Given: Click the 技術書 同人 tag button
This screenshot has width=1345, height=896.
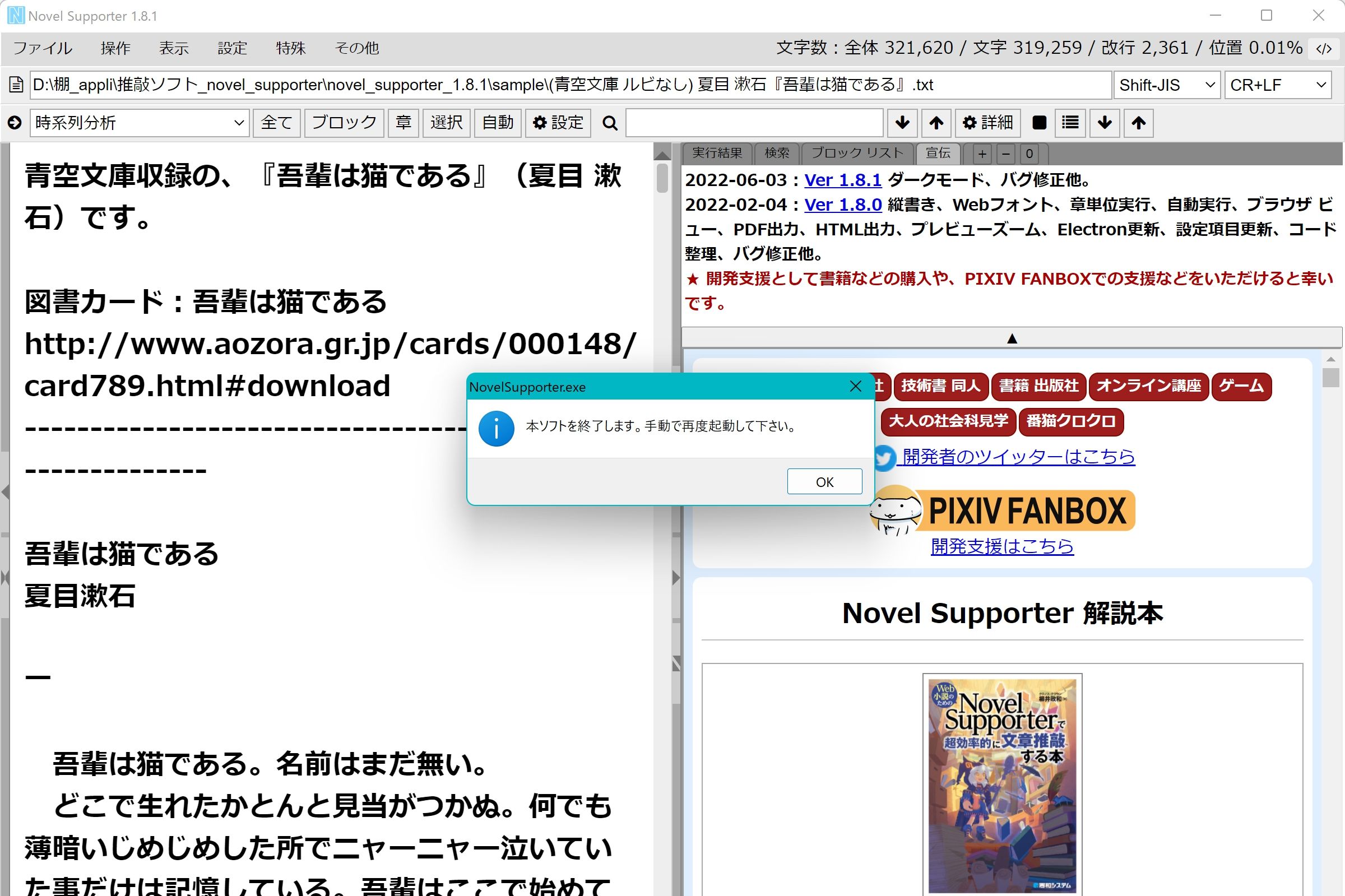Looking at the screenshot, I should pyautogui.click(x=940, y=386).
